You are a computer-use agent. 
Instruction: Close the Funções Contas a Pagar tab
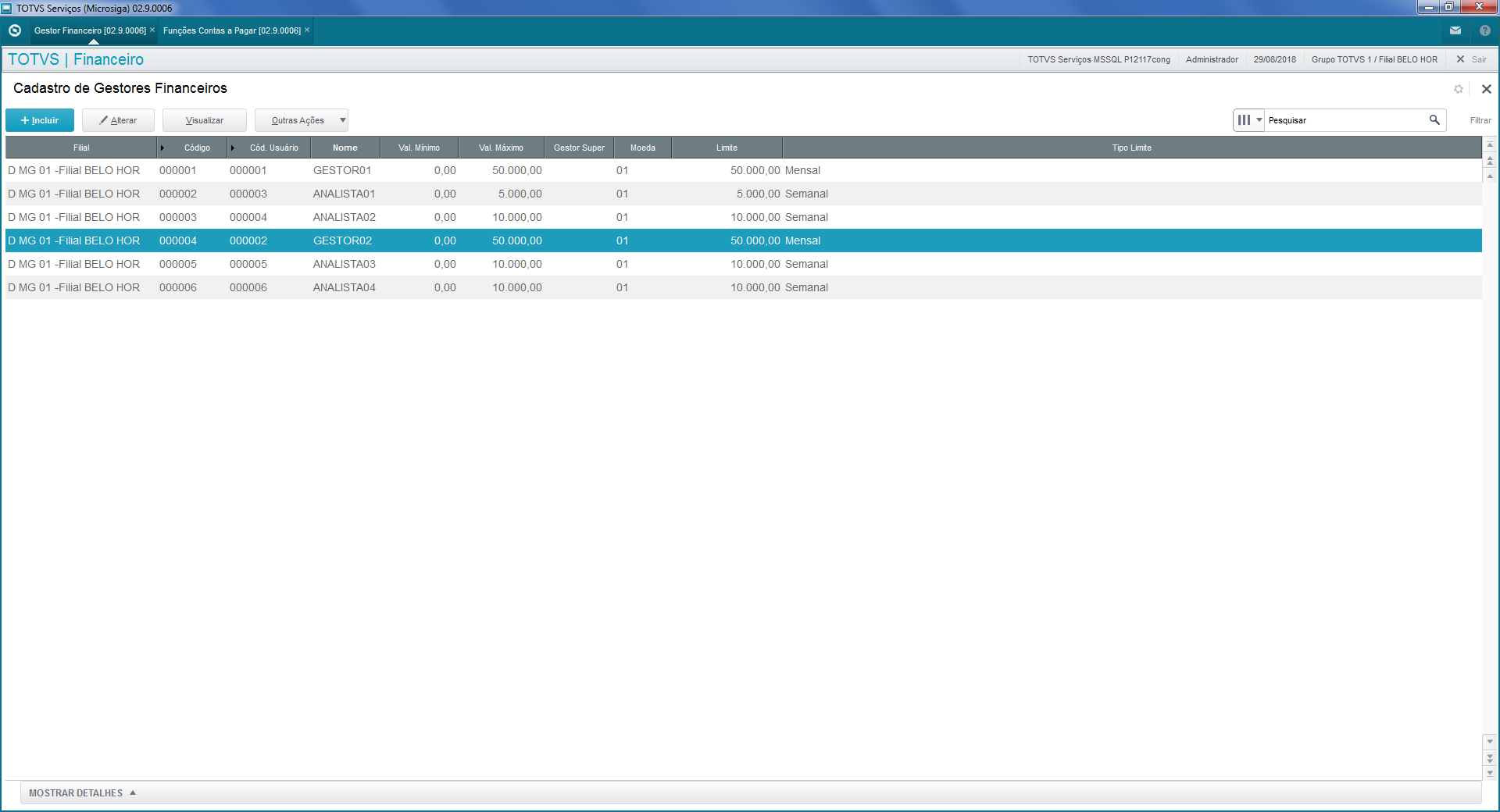[x=307, y=30]
